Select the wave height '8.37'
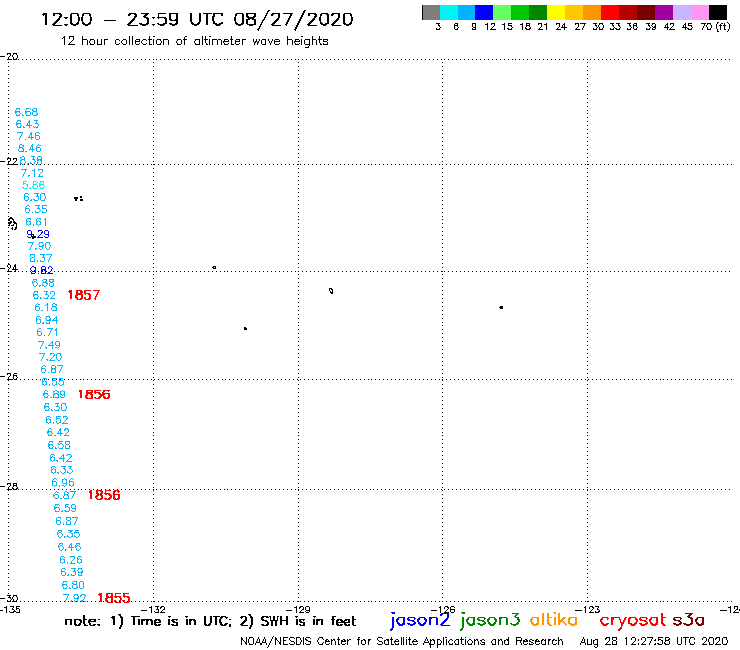740x650 pixels. (41, 258)
